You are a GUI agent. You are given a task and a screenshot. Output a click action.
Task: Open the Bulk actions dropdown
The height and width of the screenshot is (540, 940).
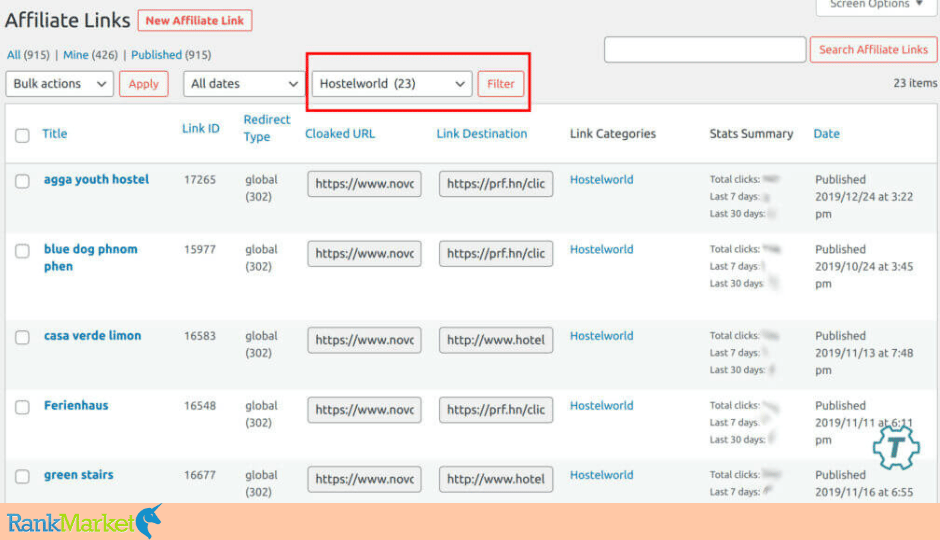(x=59, y=84)
